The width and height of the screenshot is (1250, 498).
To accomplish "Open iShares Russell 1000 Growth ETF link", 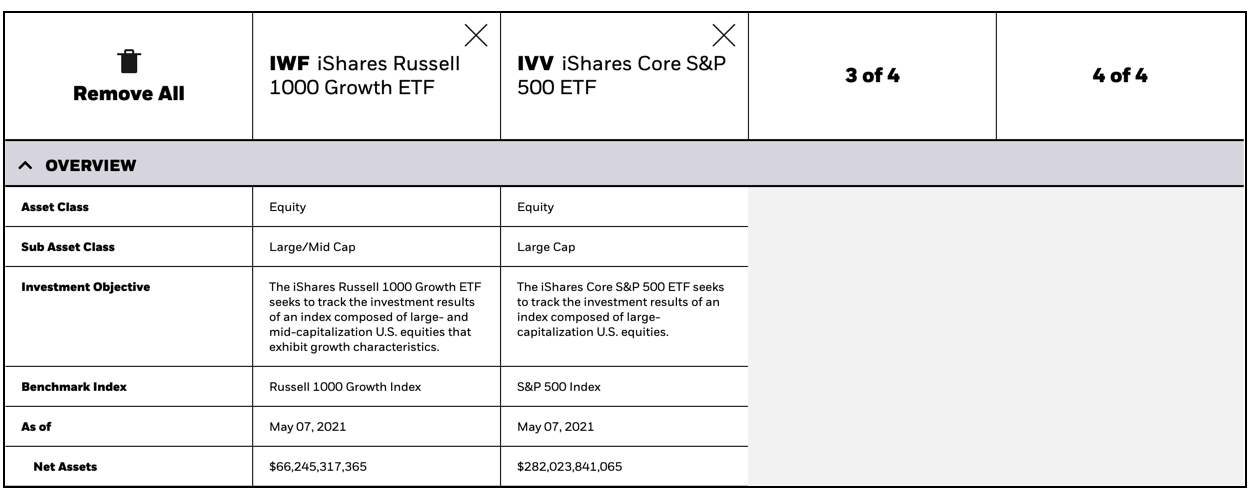I will 364,76.
